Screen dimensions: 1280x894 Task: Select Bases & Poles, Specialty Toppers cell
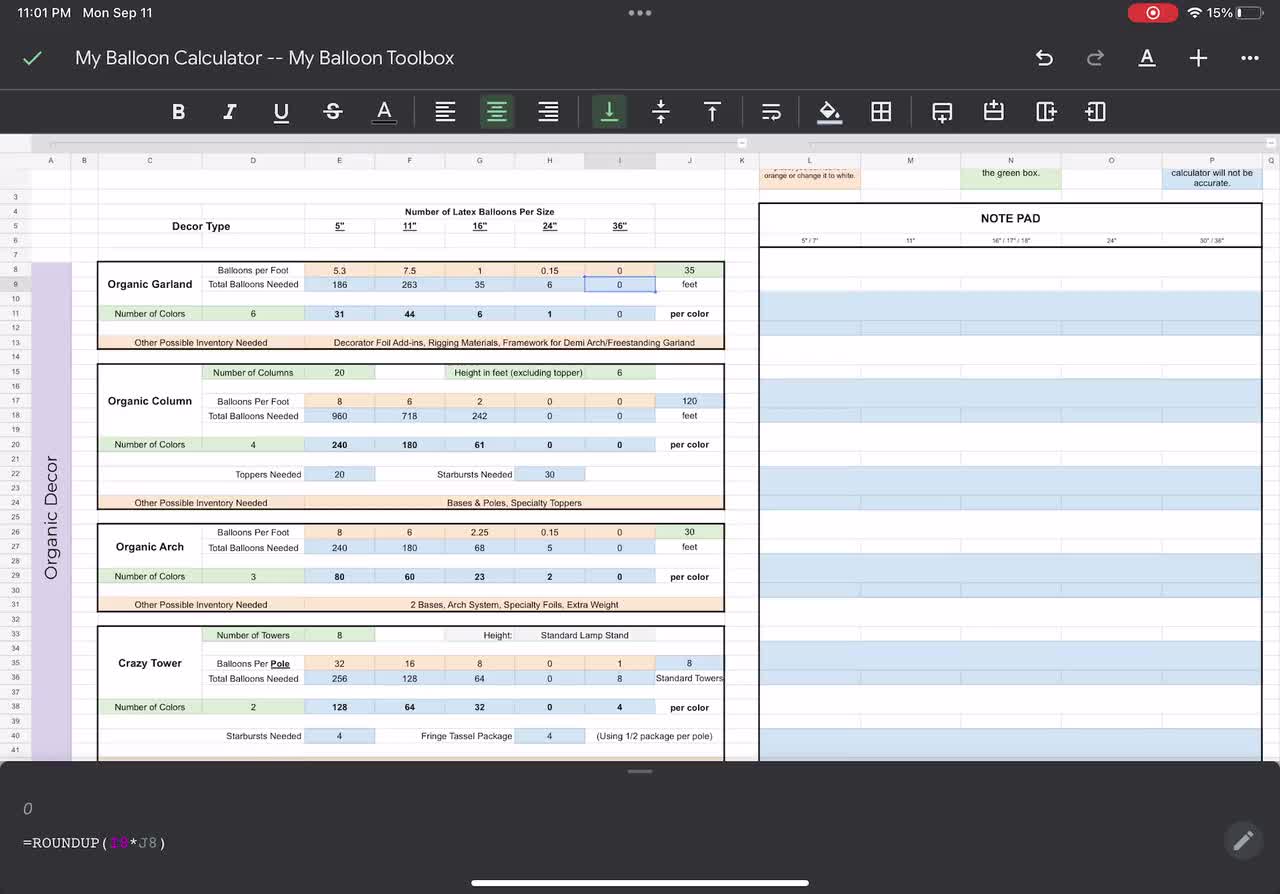pos(514,503)
